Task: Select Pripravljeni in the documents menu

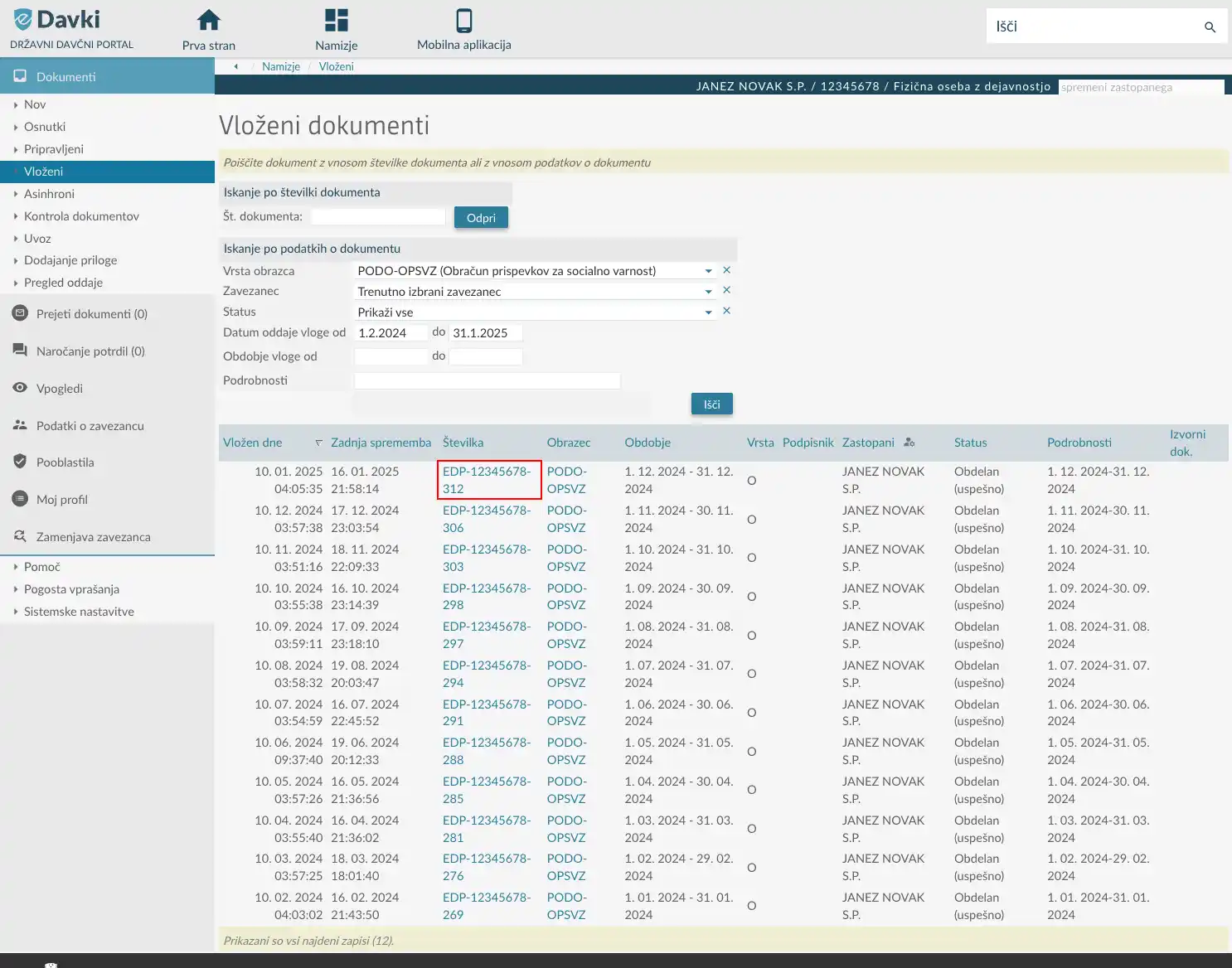Action: 53,149
